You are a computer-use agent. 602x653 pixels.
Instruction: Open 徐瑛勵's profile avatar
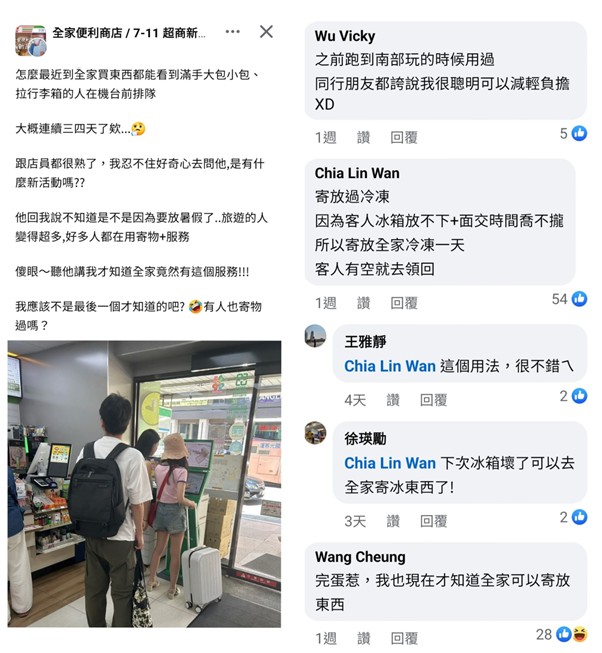(315, 433)
